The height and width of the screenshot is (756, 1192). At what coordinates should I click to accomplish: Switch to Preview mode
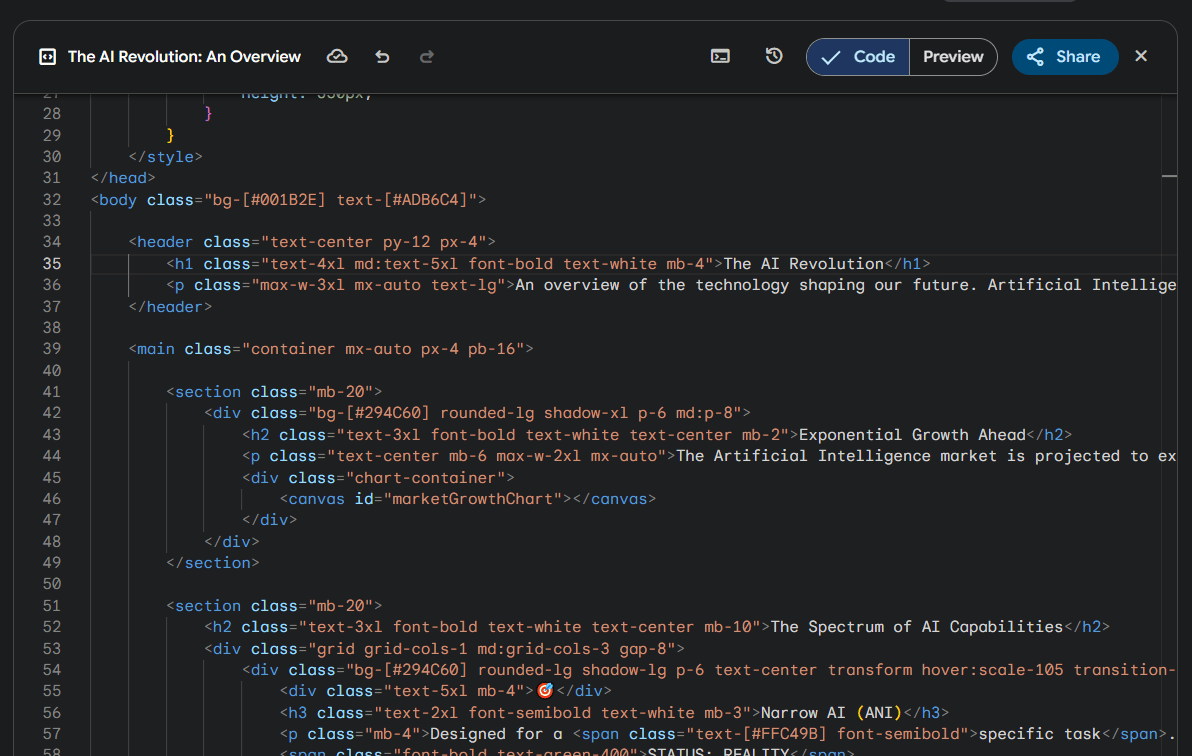(953, 57)
